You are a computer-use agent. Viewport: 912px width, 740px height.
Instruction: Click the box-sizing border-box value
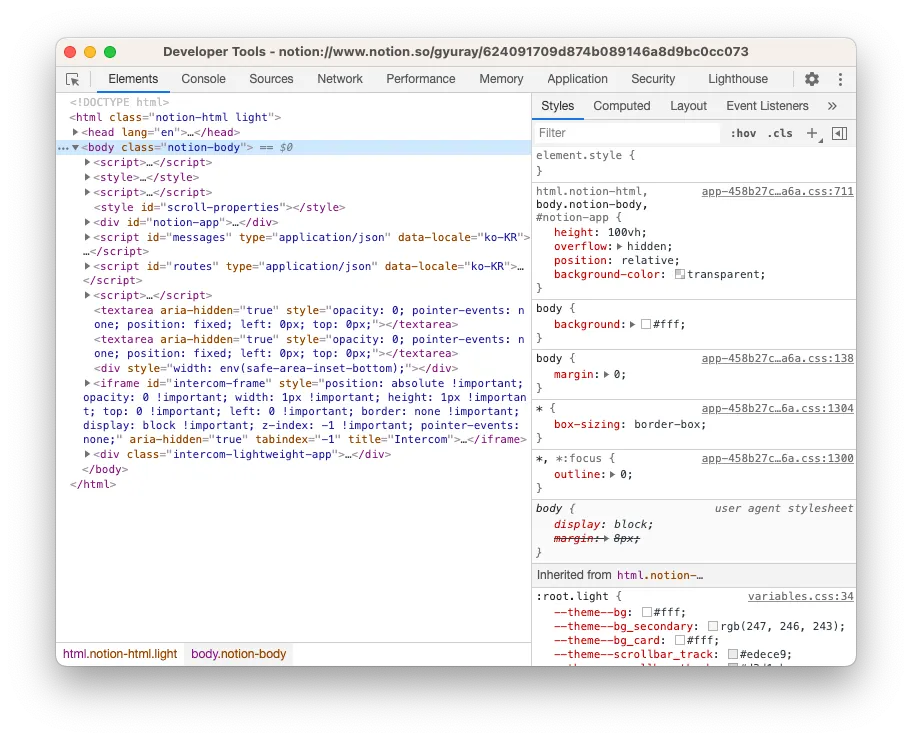(668, 424)
